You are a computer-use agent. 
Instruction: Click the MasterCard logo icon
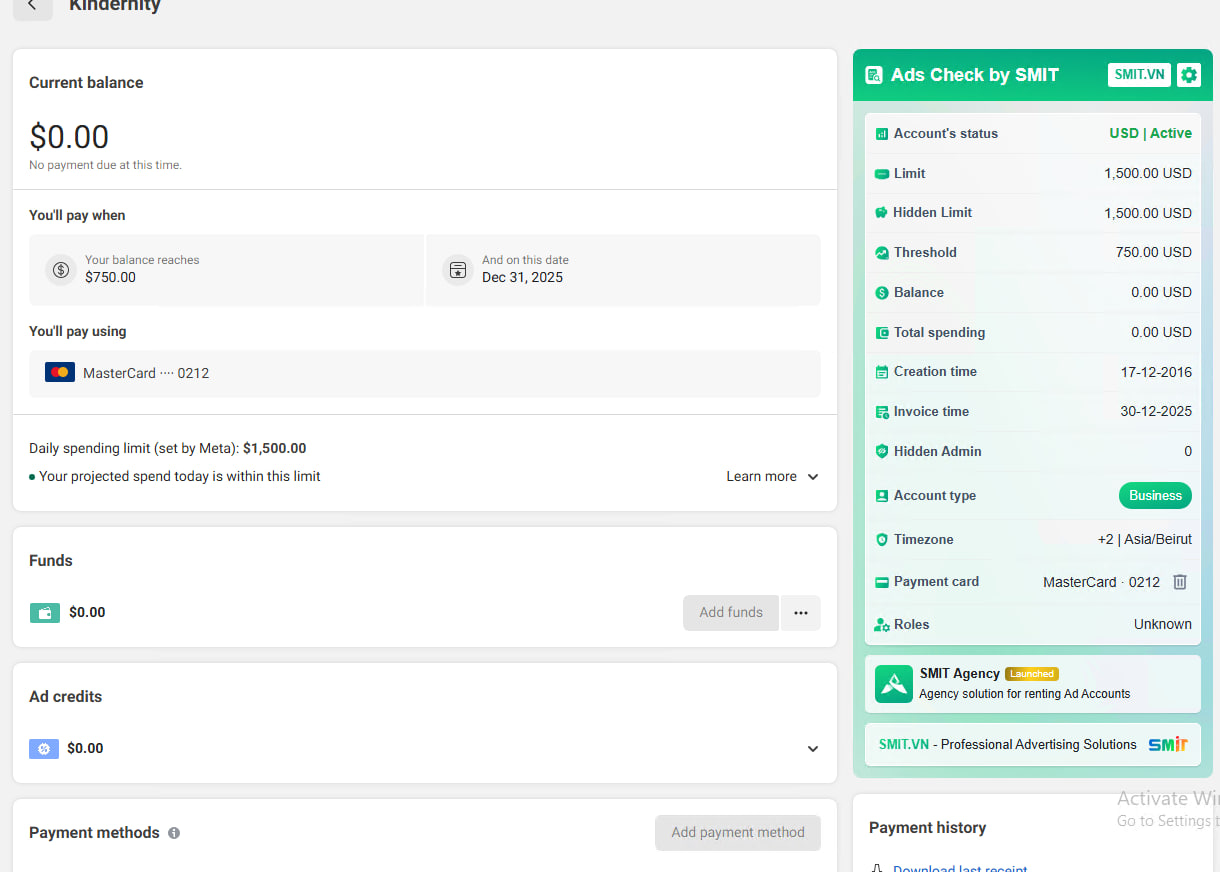pyautogui.click(x=60, y=373)
